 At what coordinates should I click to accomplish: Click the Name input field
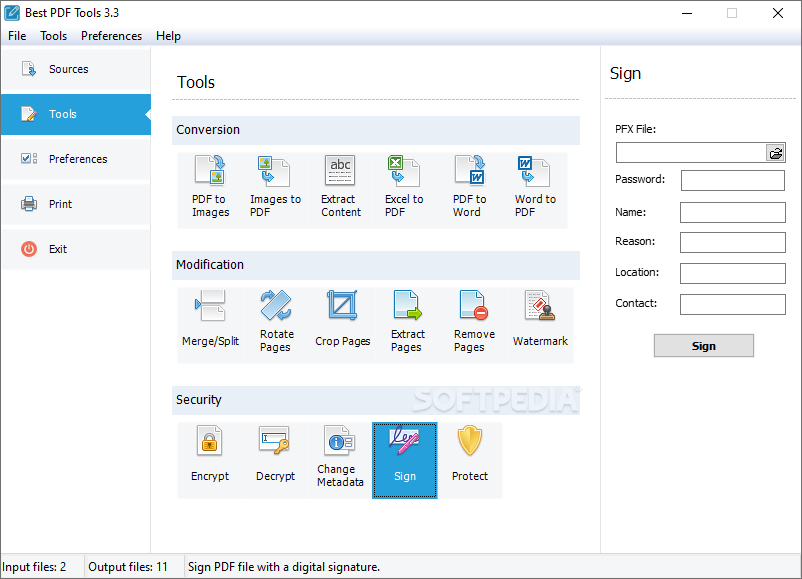[x=732, y=212]
